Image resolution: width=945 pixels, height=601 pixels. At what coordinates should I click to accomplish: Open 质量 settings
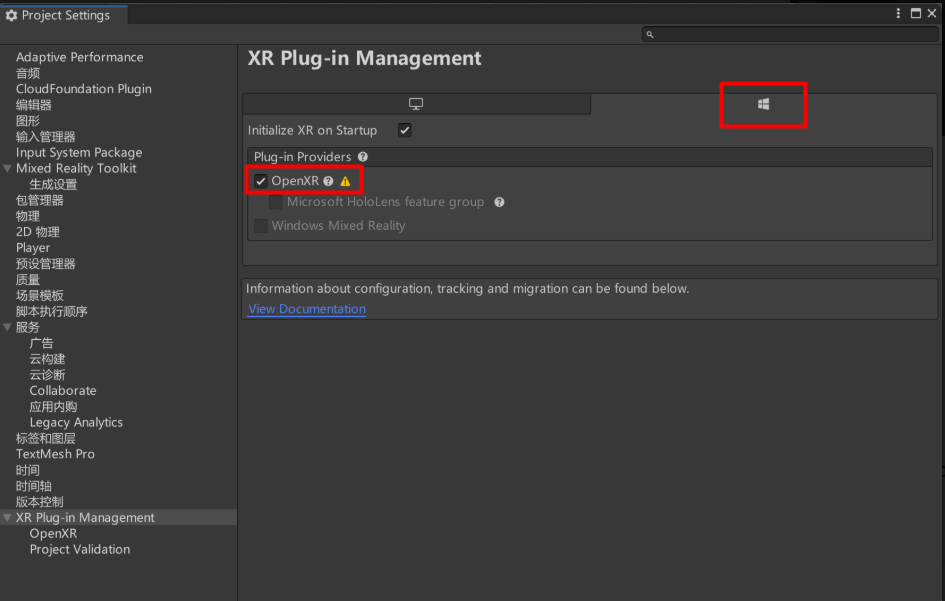(28, 280)
